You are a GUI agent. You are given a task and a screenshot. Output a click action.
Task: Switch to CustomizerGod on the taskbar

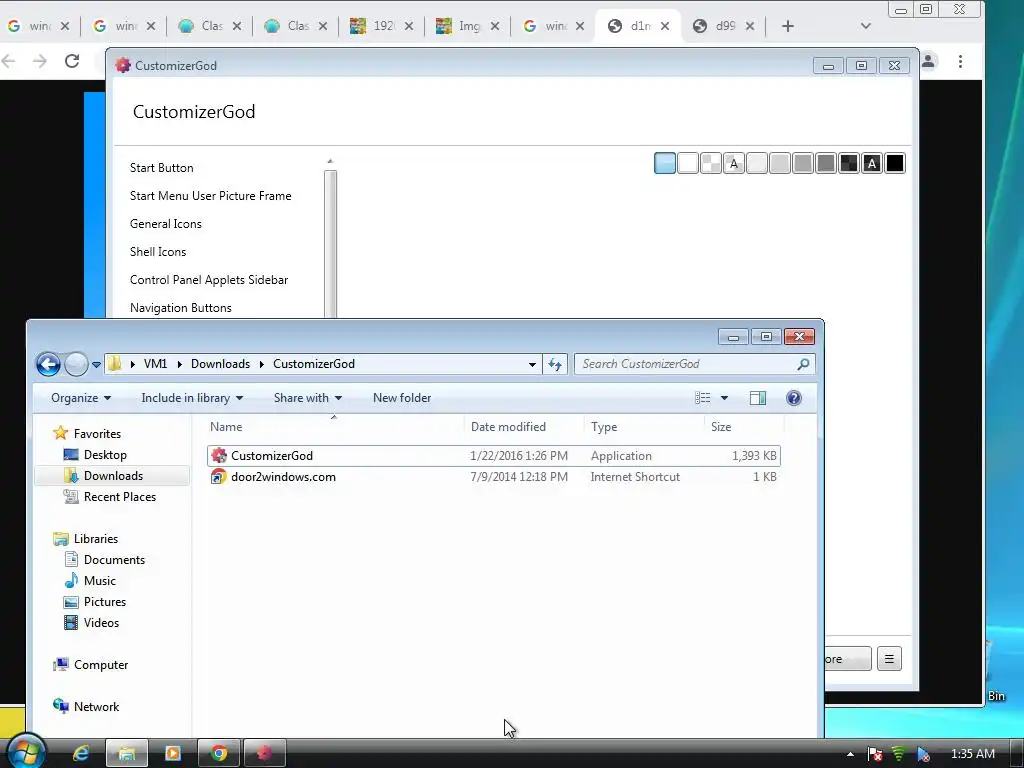click(x=264, y=754)
